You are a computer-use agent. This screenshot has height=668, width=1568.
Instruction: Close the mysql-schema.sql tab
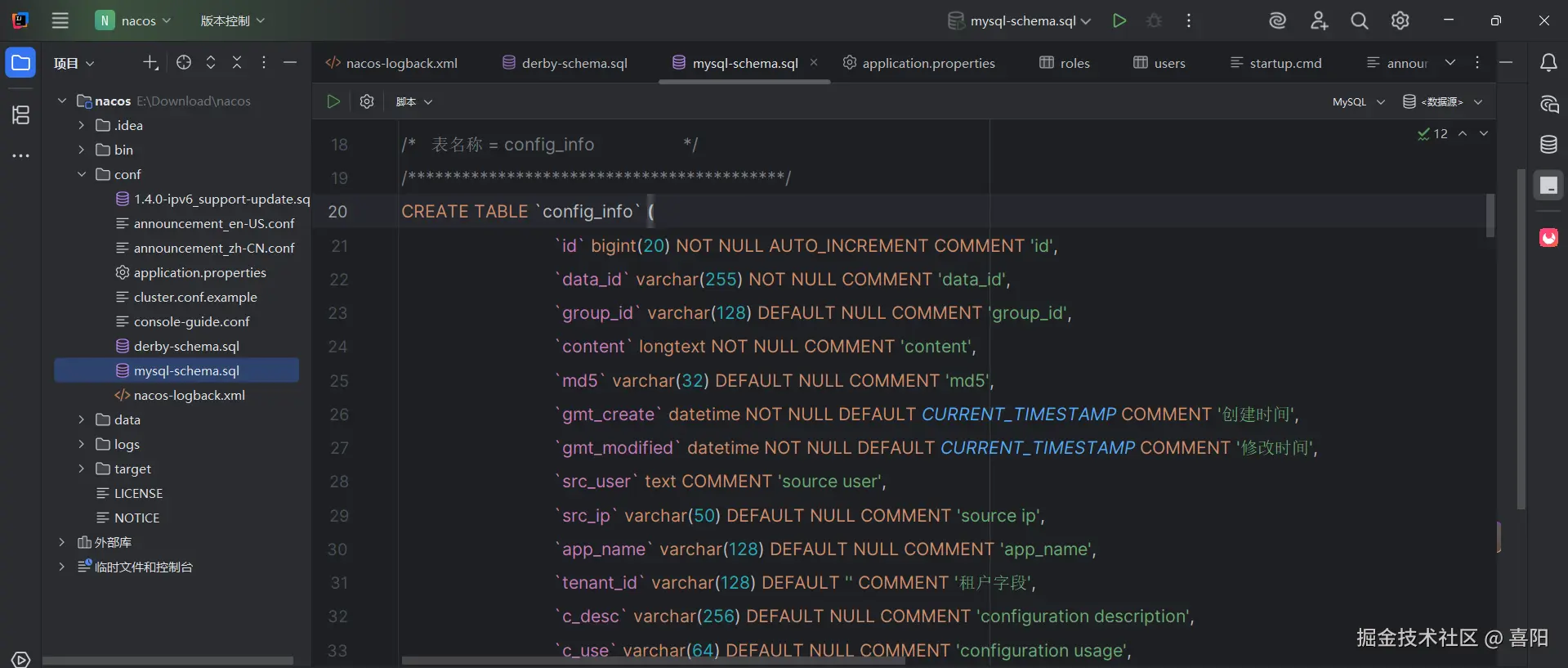814,62
